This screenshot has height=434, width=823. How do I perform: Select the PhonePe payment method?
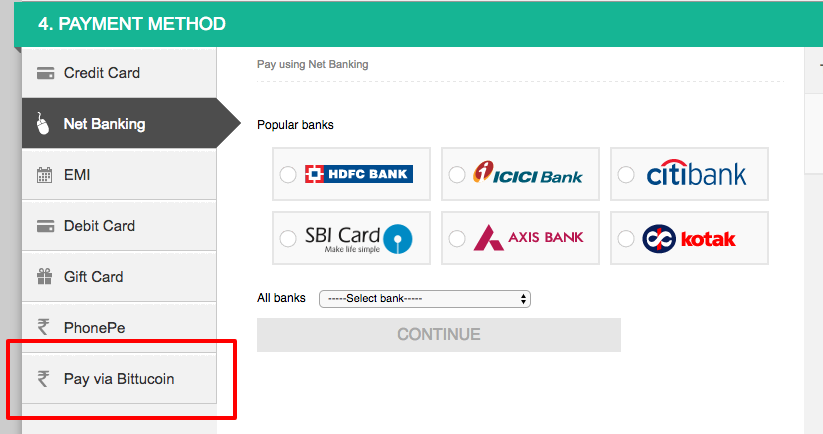119,327
